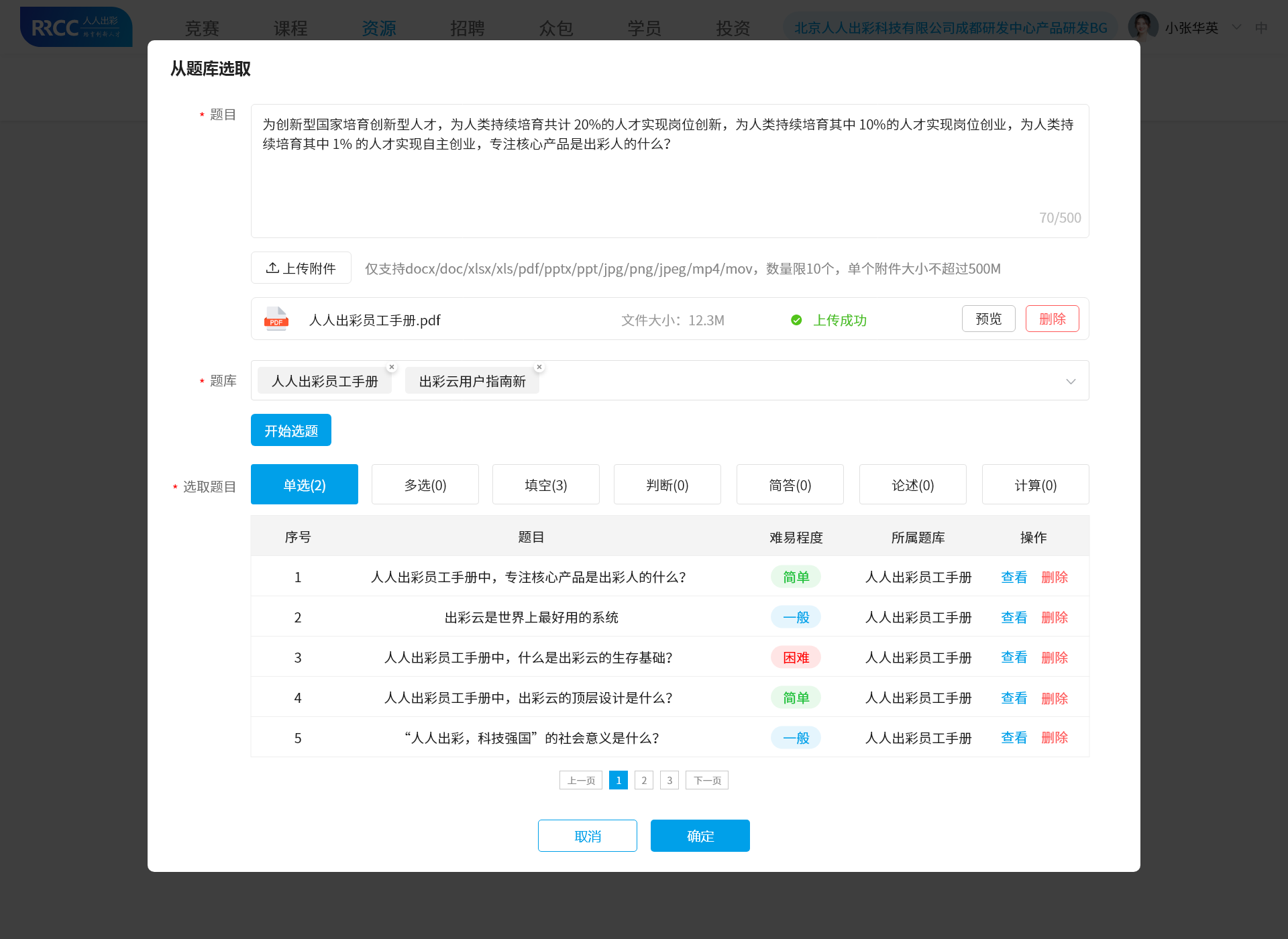The image size is (1288, 939).
Task: Remove the 人人出彩员工手册 tag with its x
Action: (392, 367)
